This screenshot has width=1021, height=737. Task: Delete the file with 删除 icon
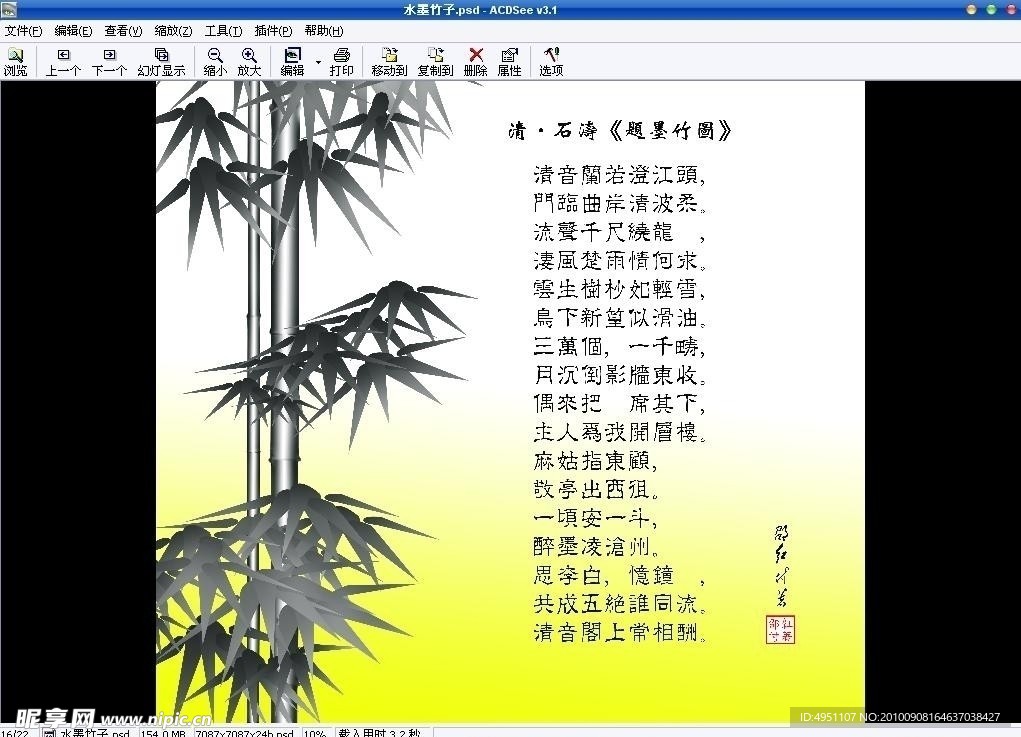tap(476, 62)
